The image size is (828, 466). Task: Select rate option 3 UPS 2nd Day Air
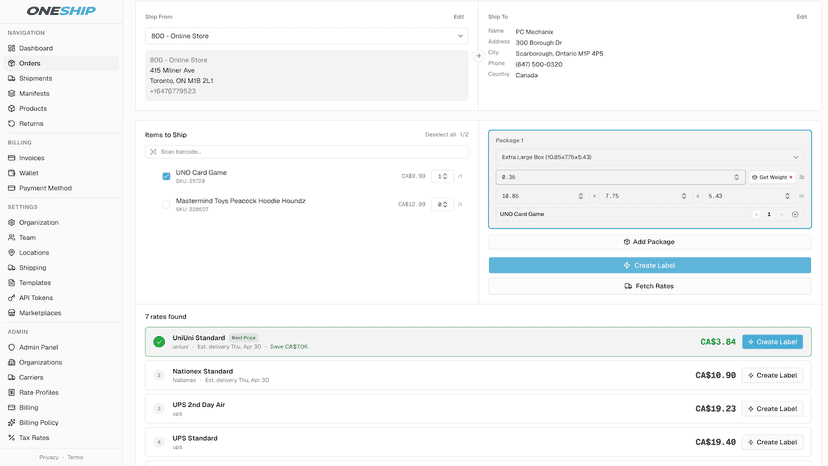pyautogui.click(x=159, y=408)
